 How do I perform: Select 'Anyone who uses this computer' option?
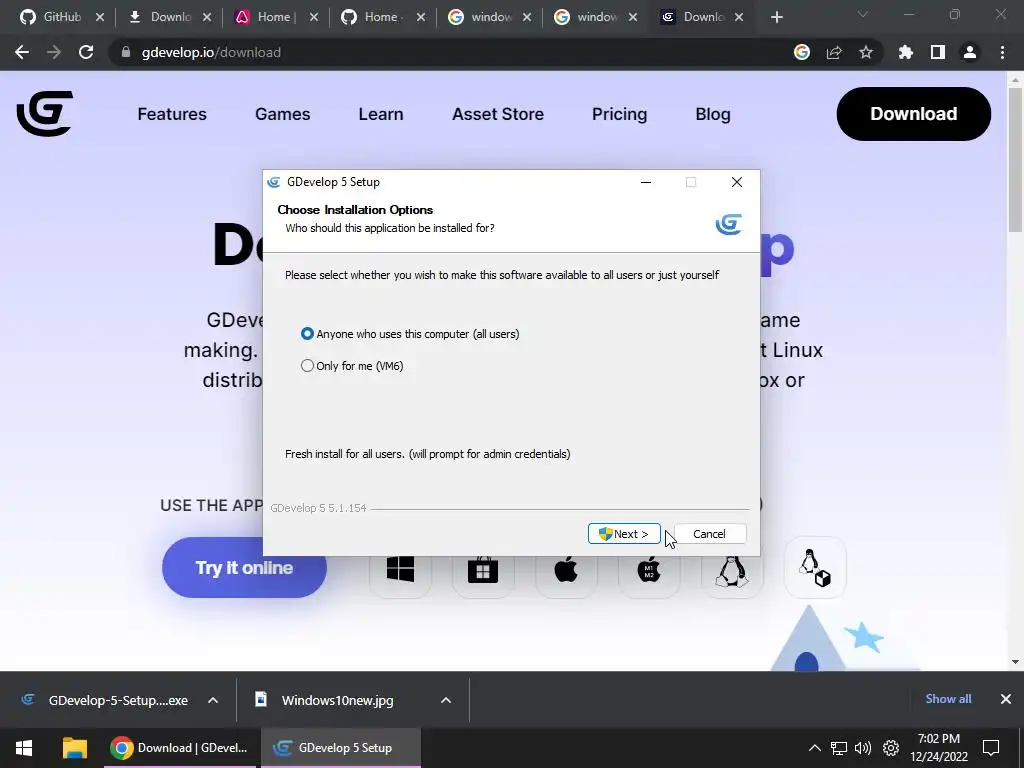[x=410, y=334]
